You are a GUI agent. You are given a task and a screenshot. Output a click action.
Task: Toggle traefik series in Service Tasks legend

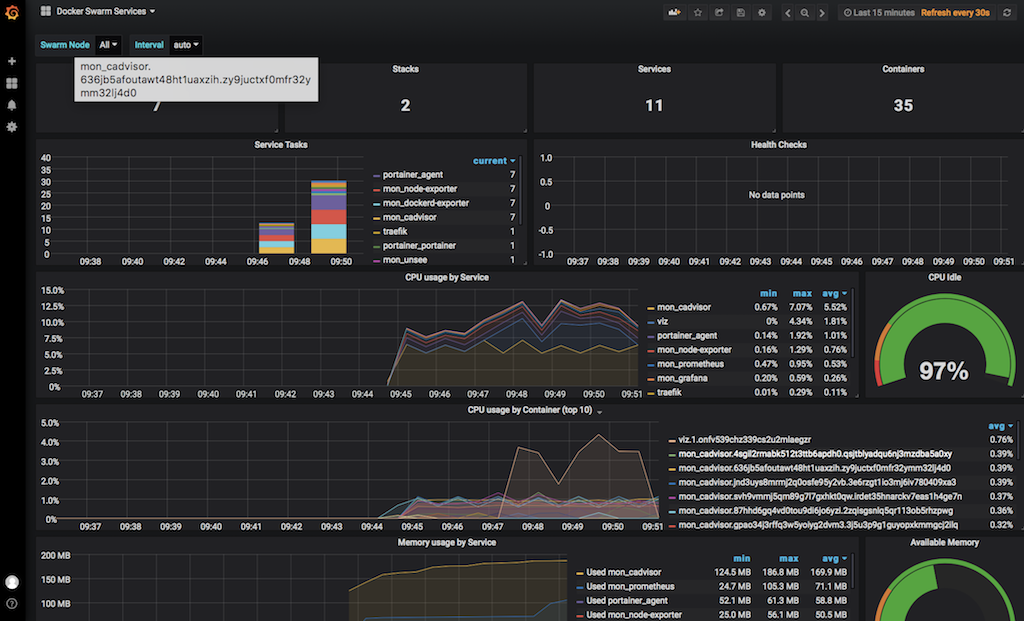coord(395,232)
